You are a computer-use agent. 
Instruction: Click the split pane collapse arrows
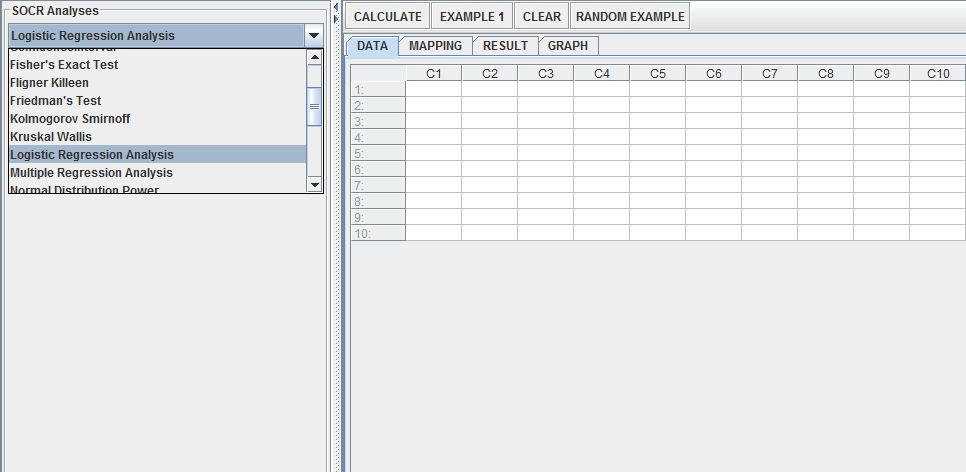(337, 8)
